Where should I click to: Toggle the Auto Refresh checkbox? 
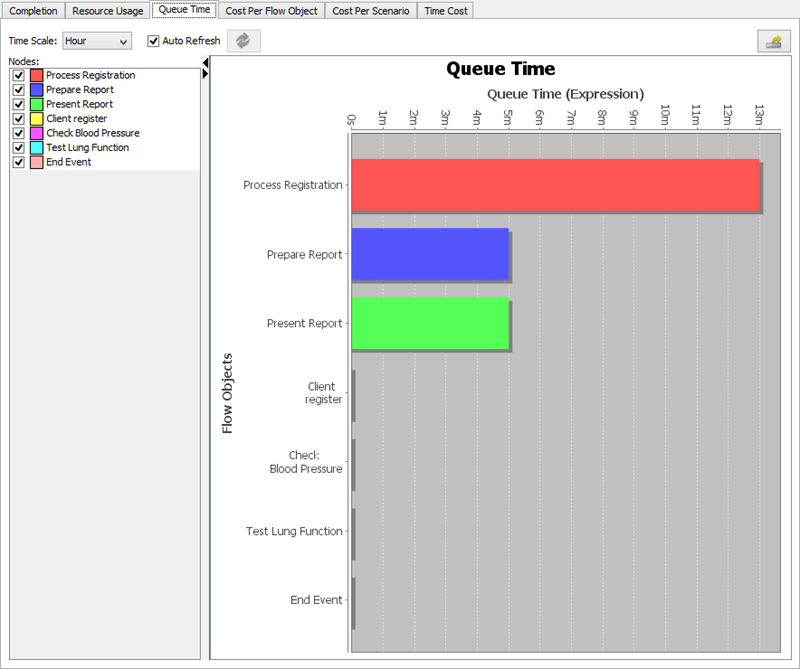pos(153,41)
